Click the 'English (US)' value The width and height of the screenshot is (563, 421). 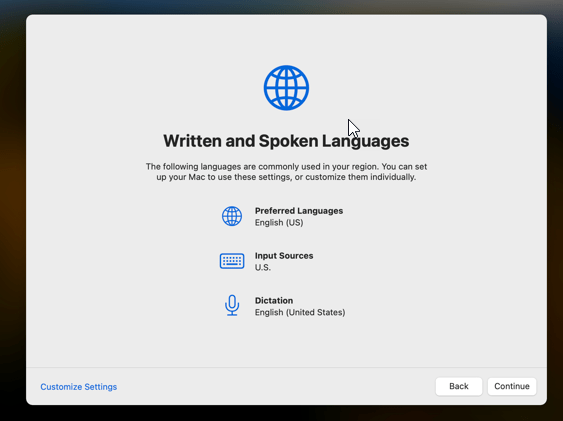click(x=279, y=223)
